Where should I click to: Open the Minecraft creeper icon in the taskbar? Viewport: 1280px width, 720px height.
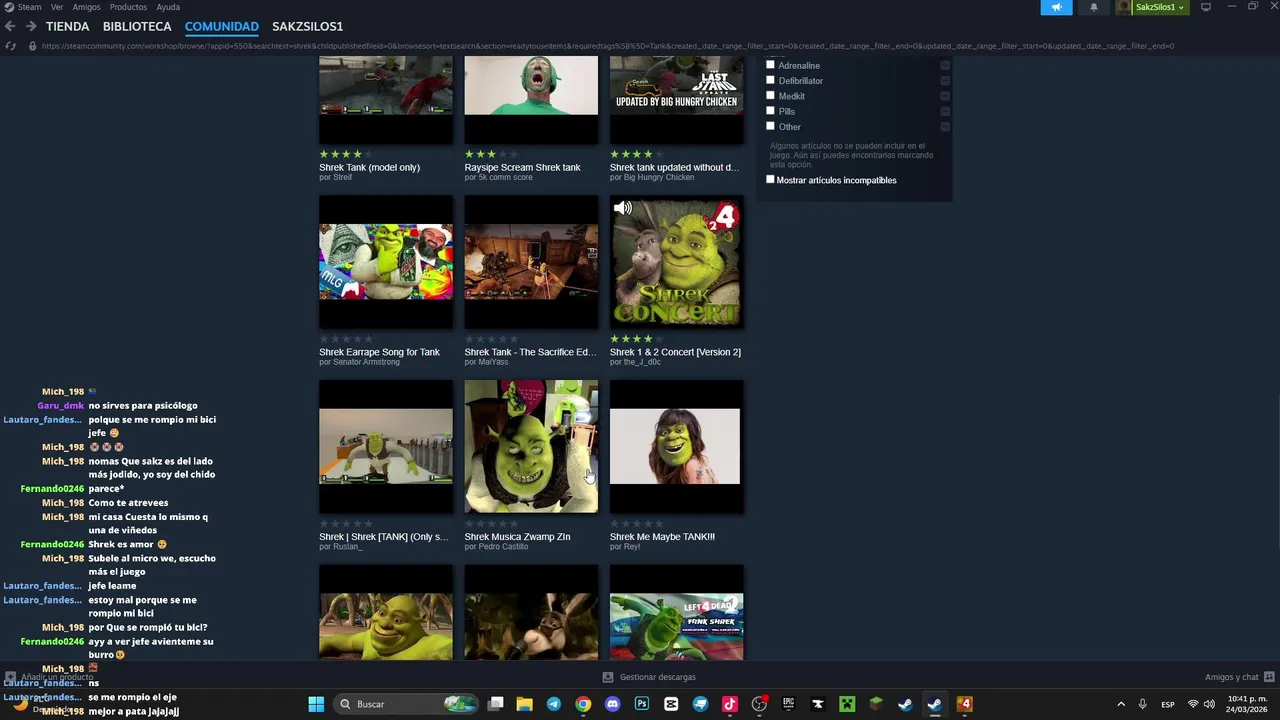click(x=847, y=704)
